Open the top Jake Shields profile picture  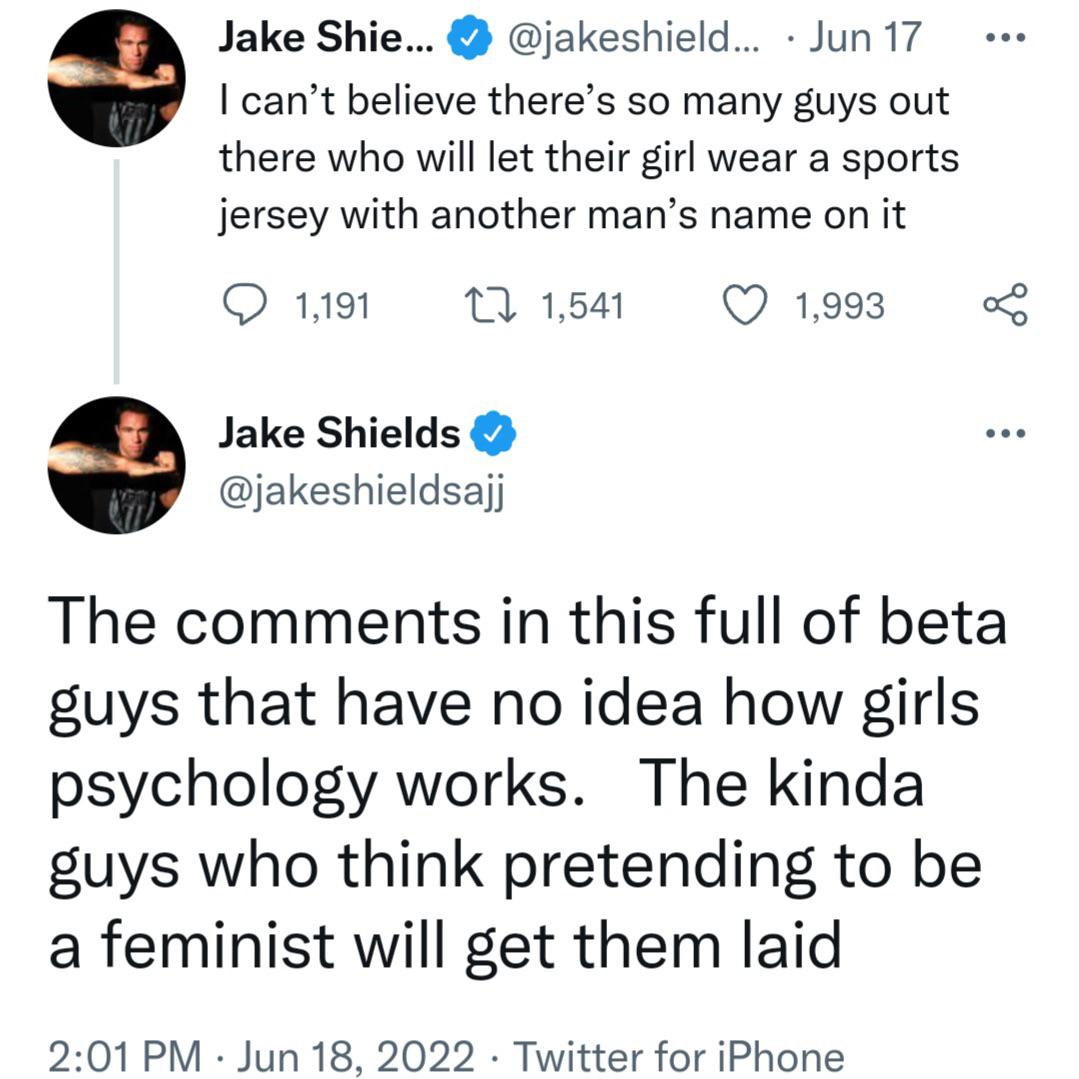pyautogui.click(x=116, y=78)
